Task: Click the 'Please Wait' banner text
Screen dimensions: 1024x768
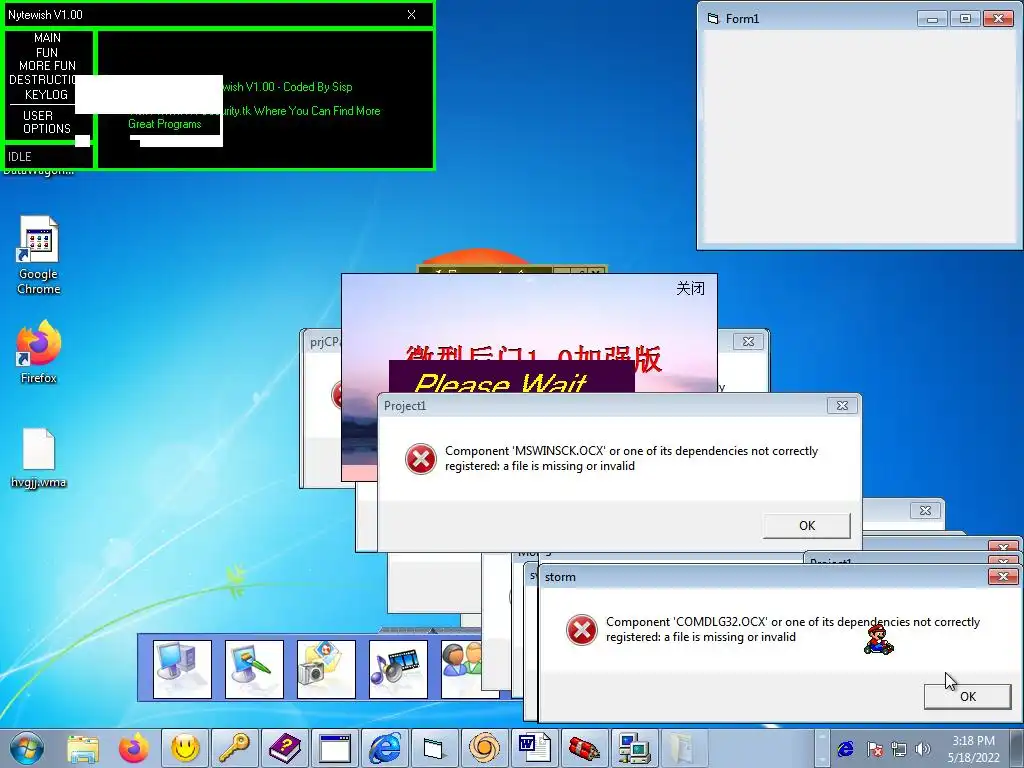Action: pos(500,383)
